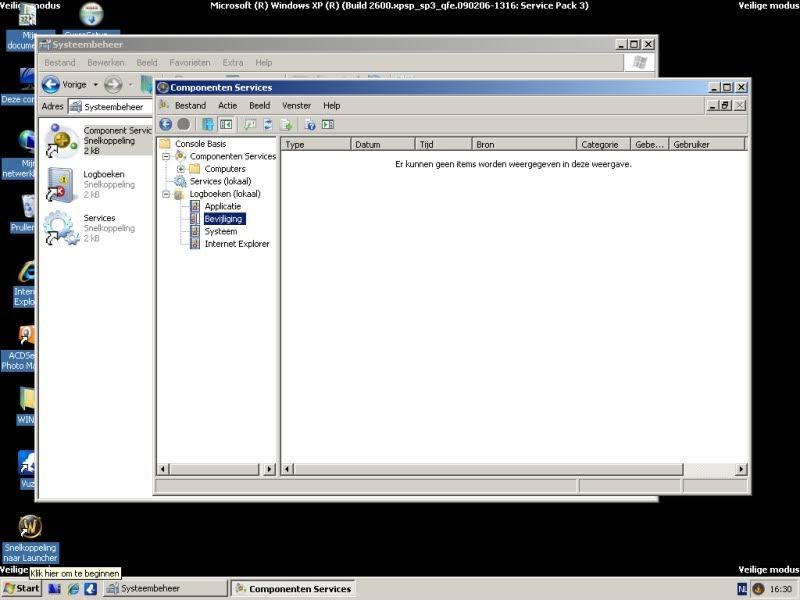Open the Vorige history dropdown arrow
This screenshot has height=600, width=800.
click(95, 84)
